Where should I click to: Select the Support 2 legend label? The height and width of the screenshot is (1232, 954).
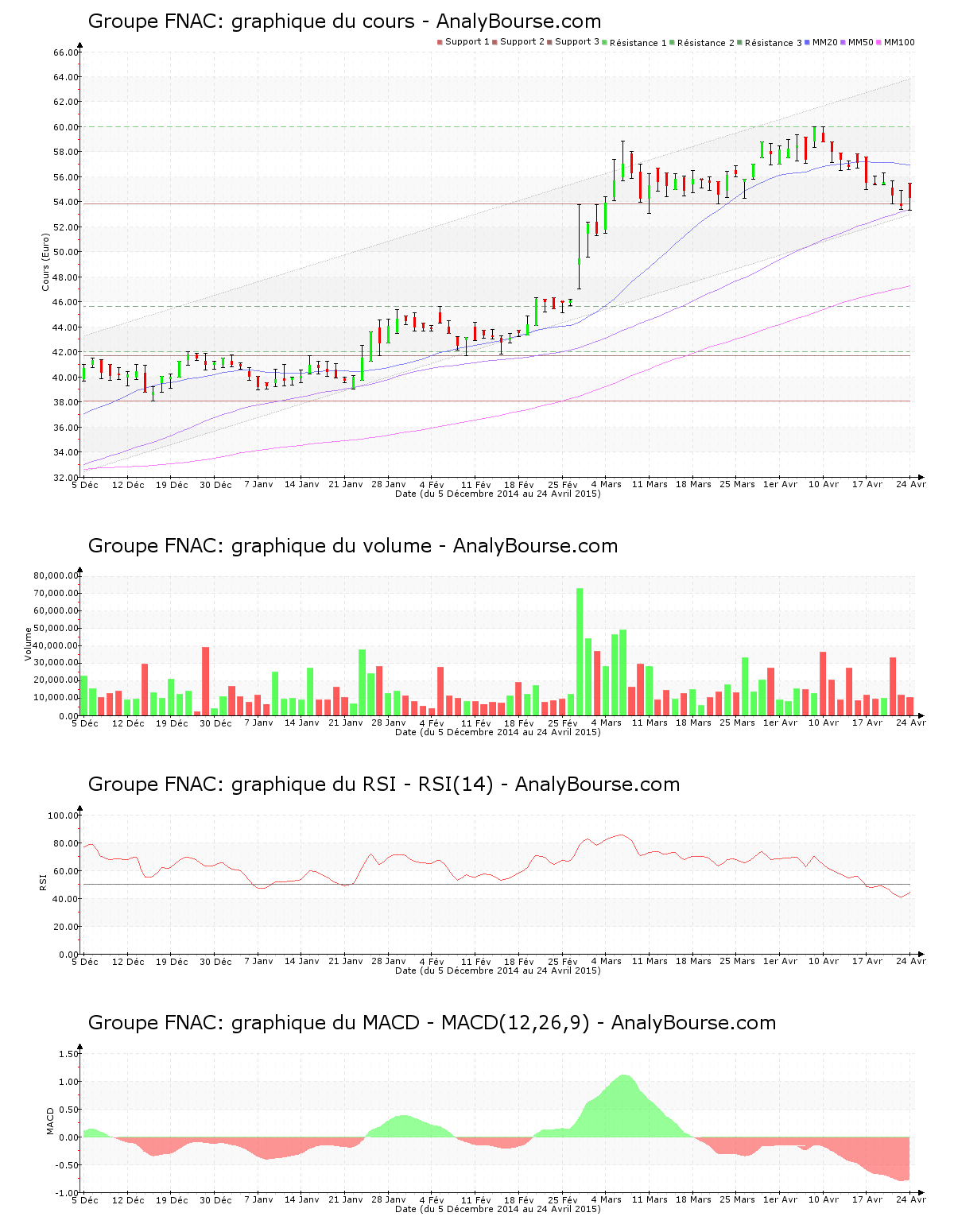pos(522,42)
